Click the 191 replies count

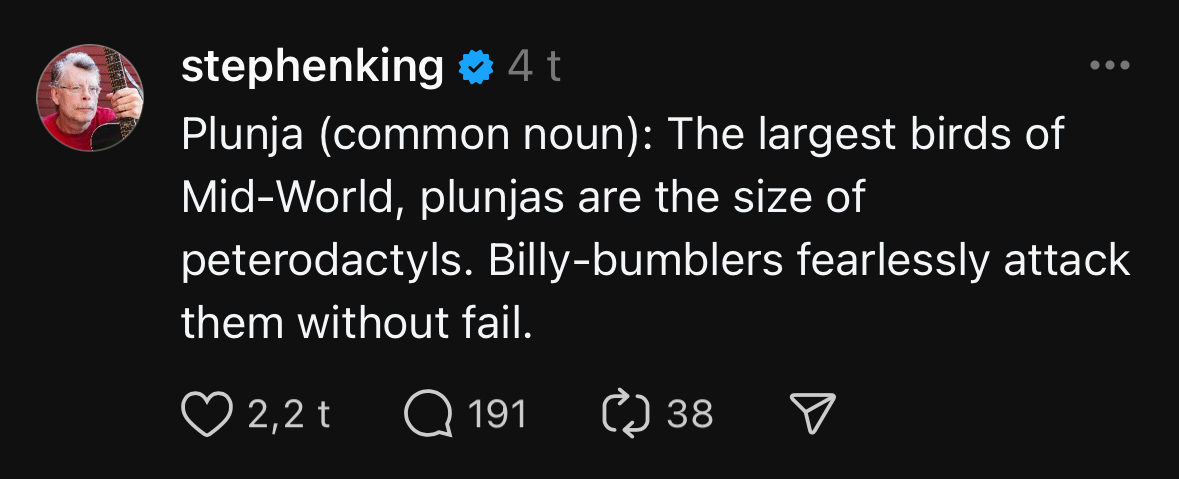click(x=497, y=413)
